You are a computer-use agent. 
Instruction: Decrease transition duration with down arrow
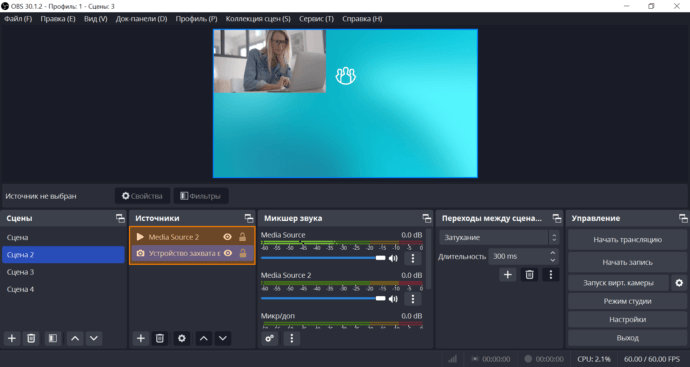coord(553,260)
